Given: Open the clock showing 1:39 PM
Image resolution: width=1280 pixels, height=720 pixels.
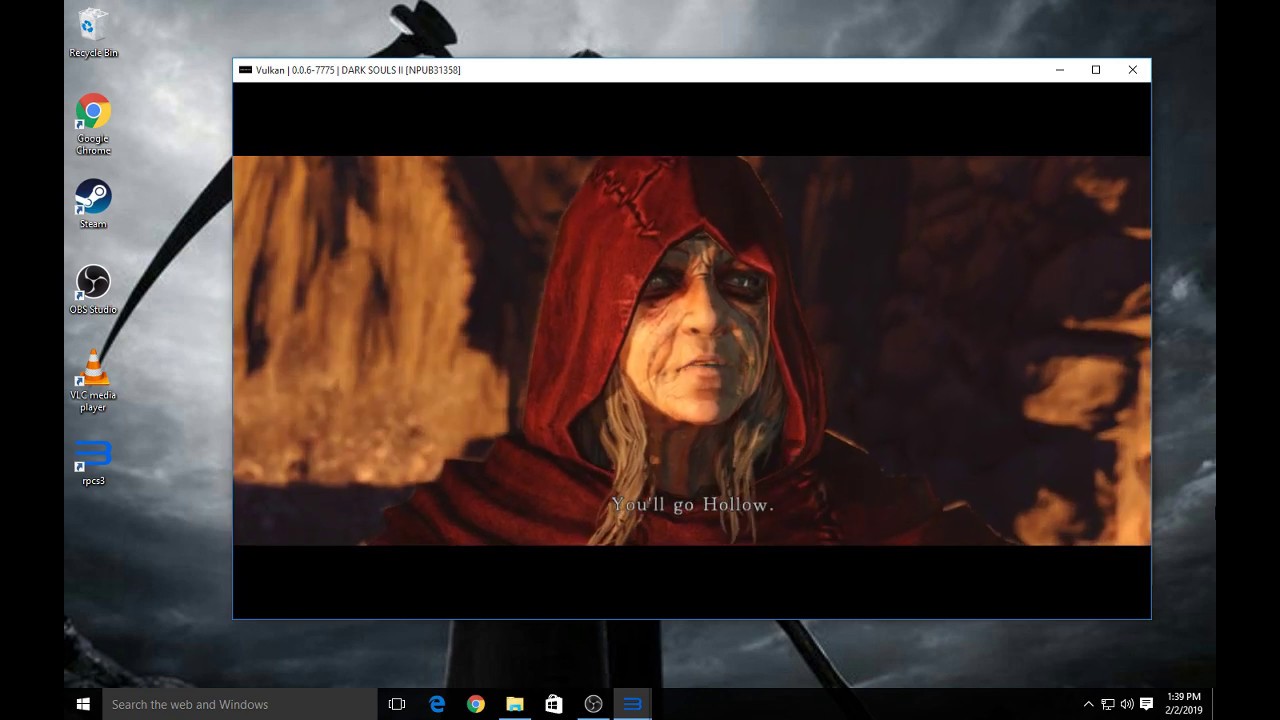Looking at the screenshot, I should [x=1184, y=704].
